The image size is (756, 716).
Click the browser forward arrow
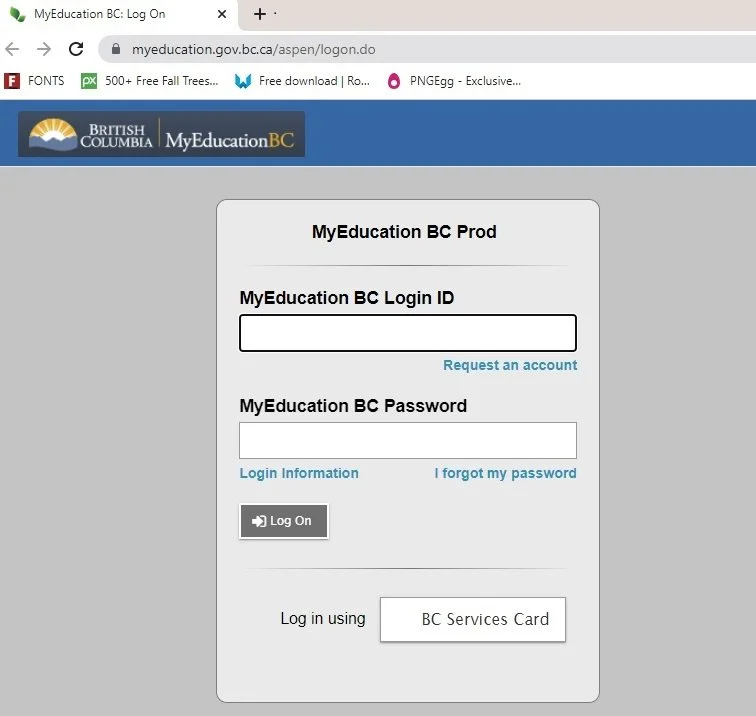click(x=44, y=49)
